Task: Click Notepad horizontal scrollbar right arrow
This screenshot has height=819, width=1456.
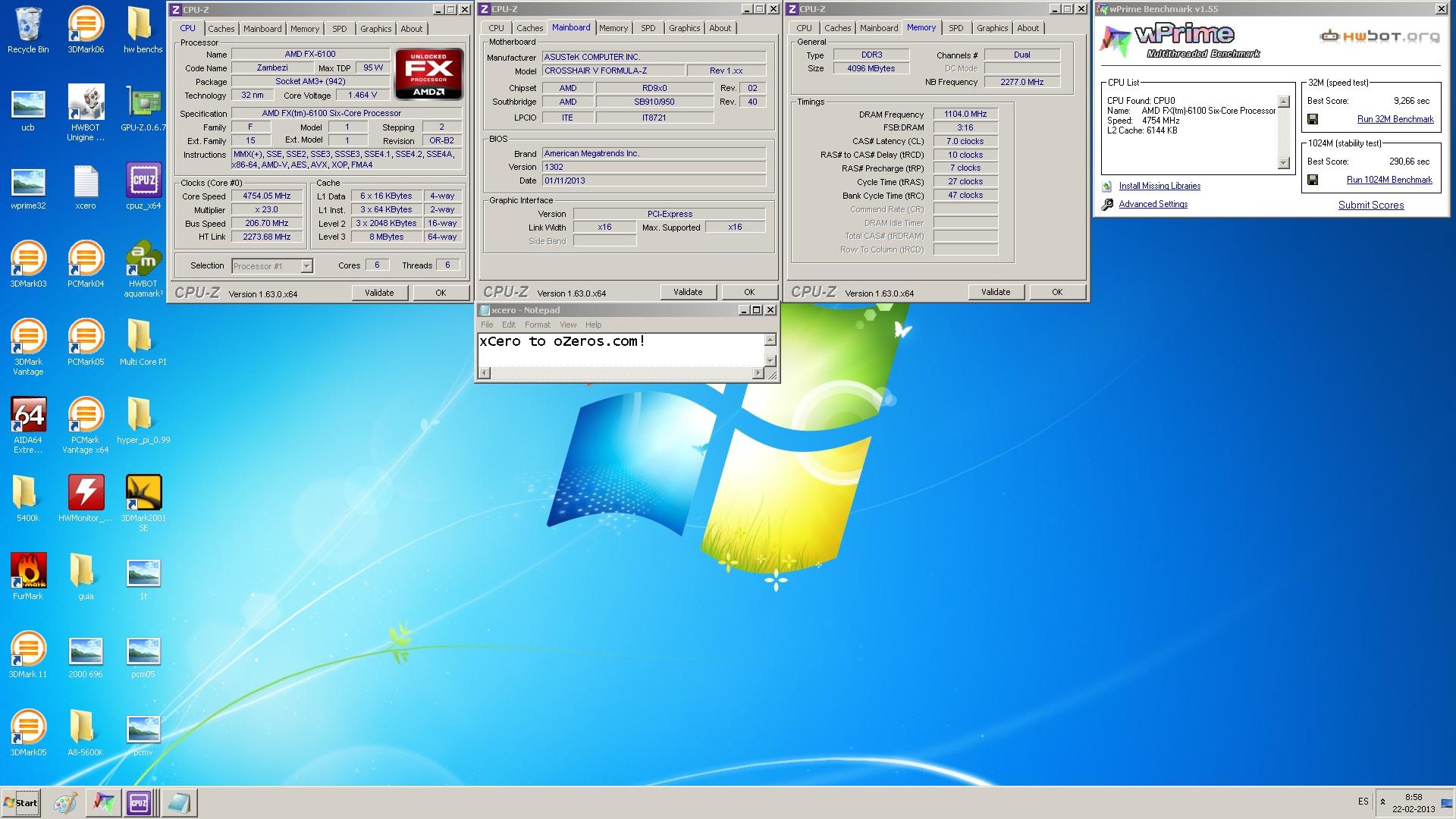Action: (x=758, y=372)
